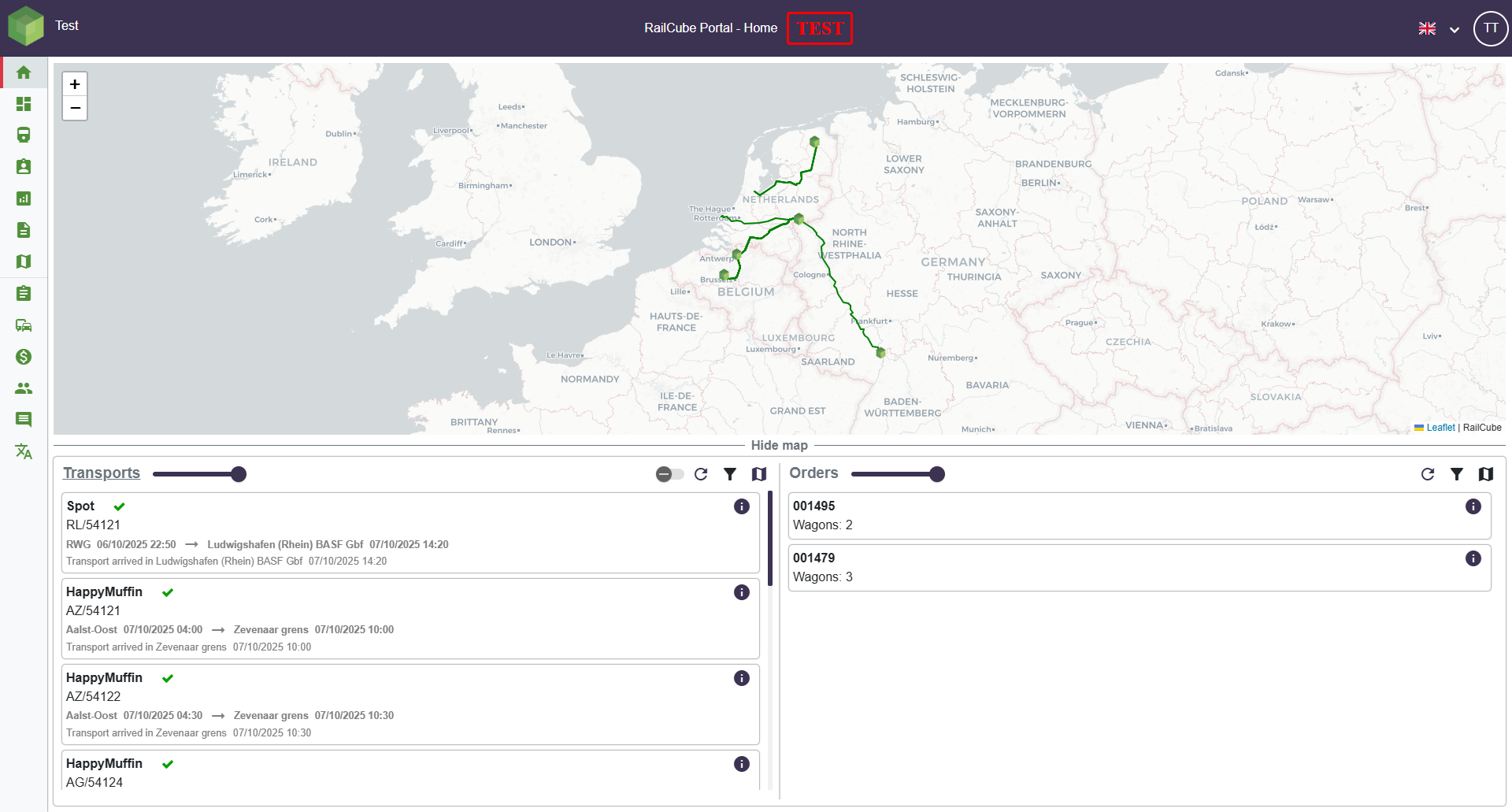Click the train icon in the sidebar
Image resolution: width=1512 pixels, height=812 pixels.
click(24, 135)
